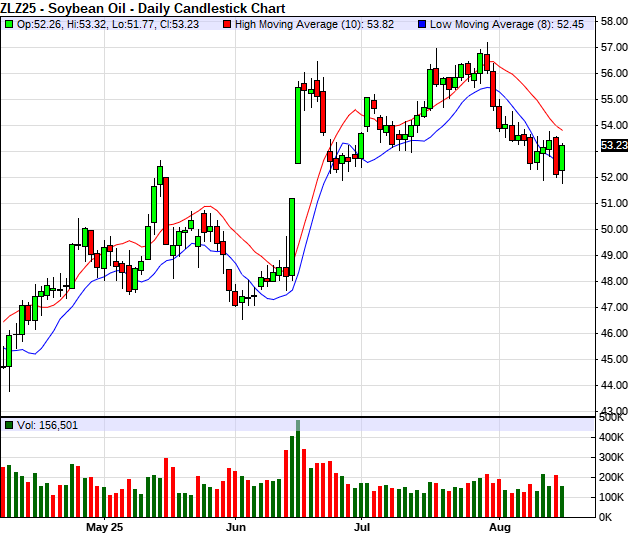Click the current price tag 53.23
Screen dimensions: 640x536
pos(614,145)
